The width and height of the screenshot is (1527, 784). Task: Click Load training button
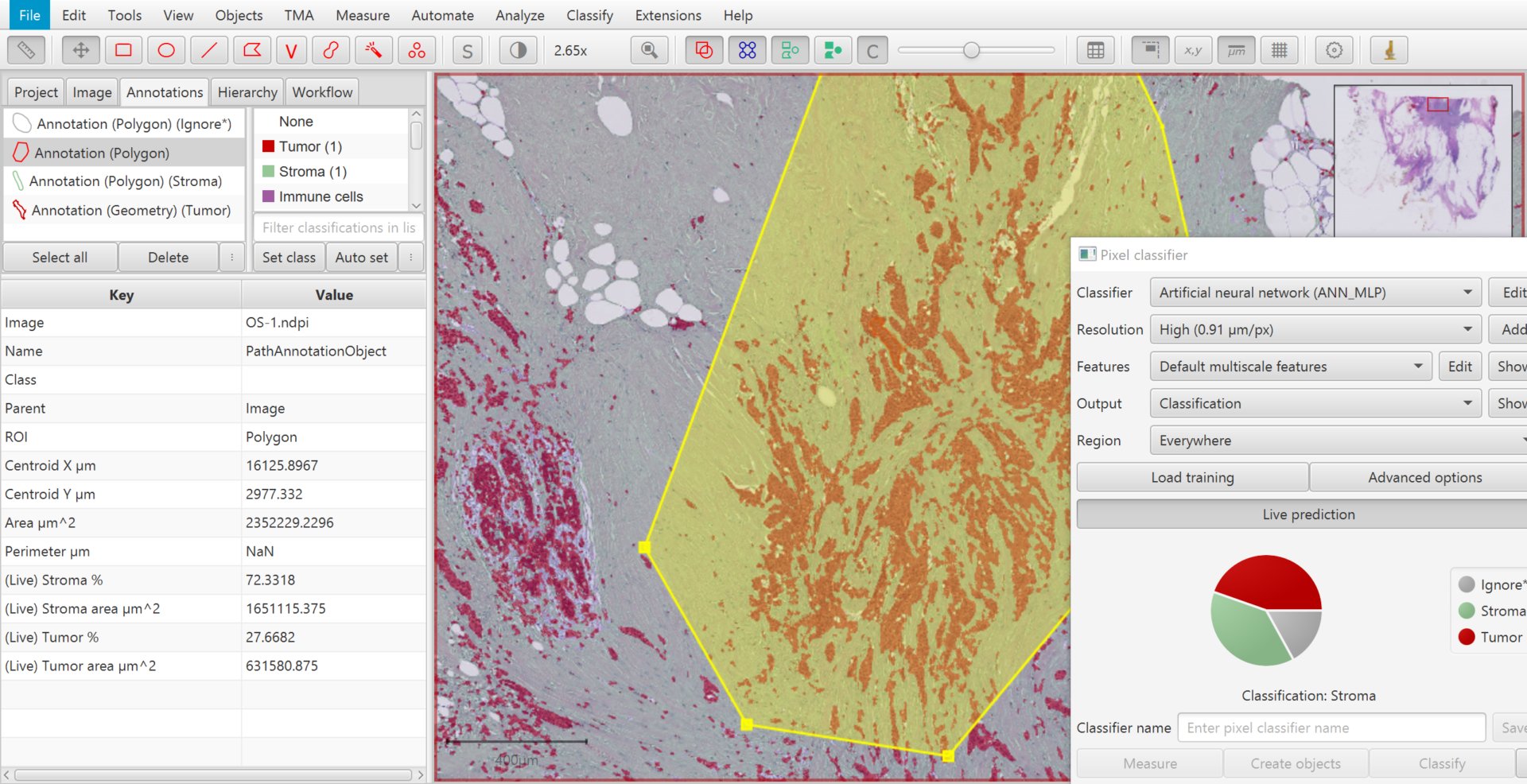(1192, 477)
